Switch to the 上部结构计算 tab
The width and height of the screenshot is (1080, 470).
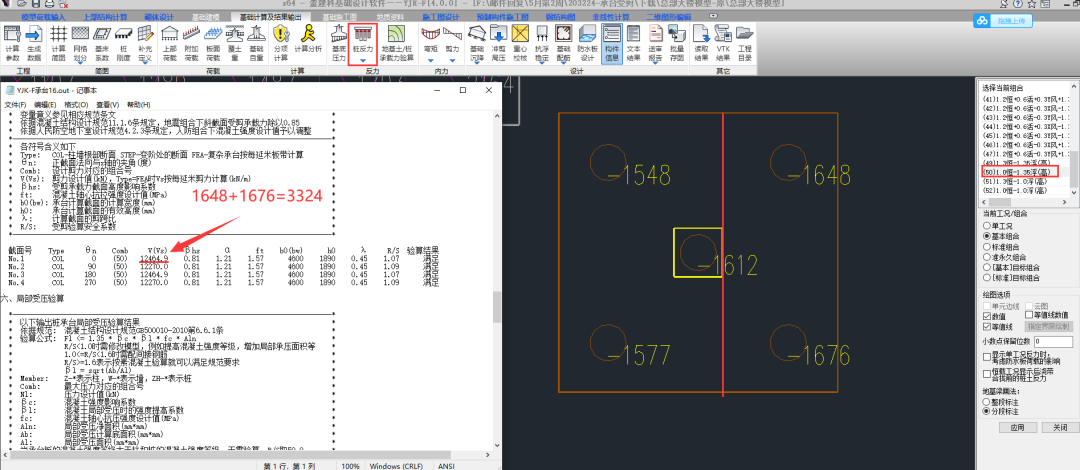(105, 16)
